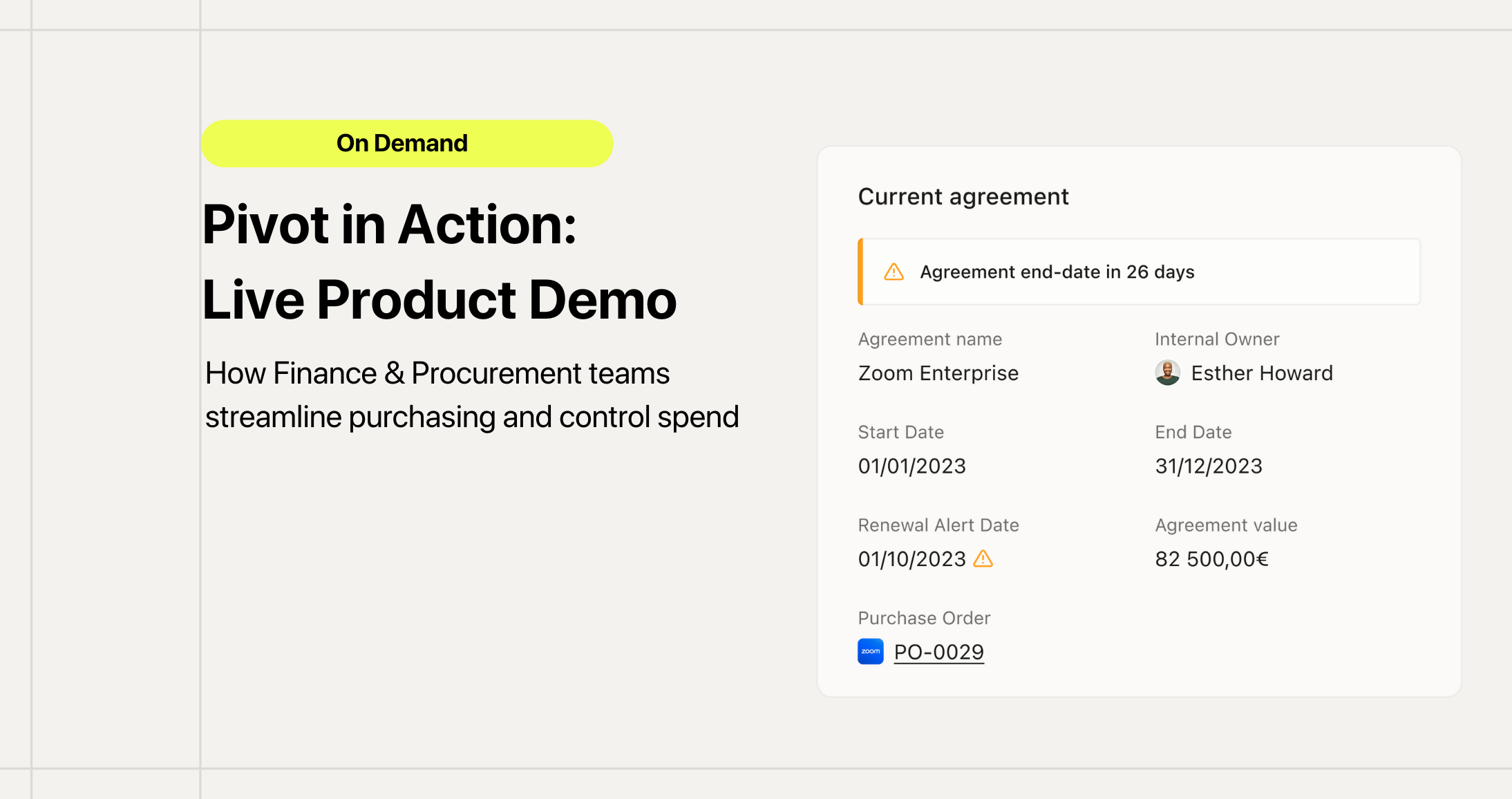Image resolution: width=1512 pixels, height=799 pixels.
Task: Click the Renewal Alert Date label
Action: [938, 525]
